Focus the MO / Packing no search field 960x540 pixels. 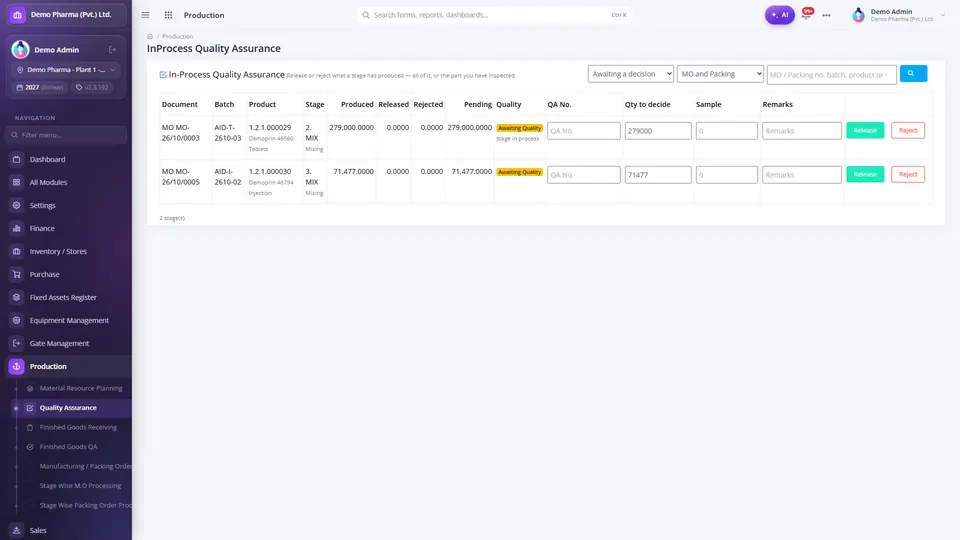pos(831,75)
